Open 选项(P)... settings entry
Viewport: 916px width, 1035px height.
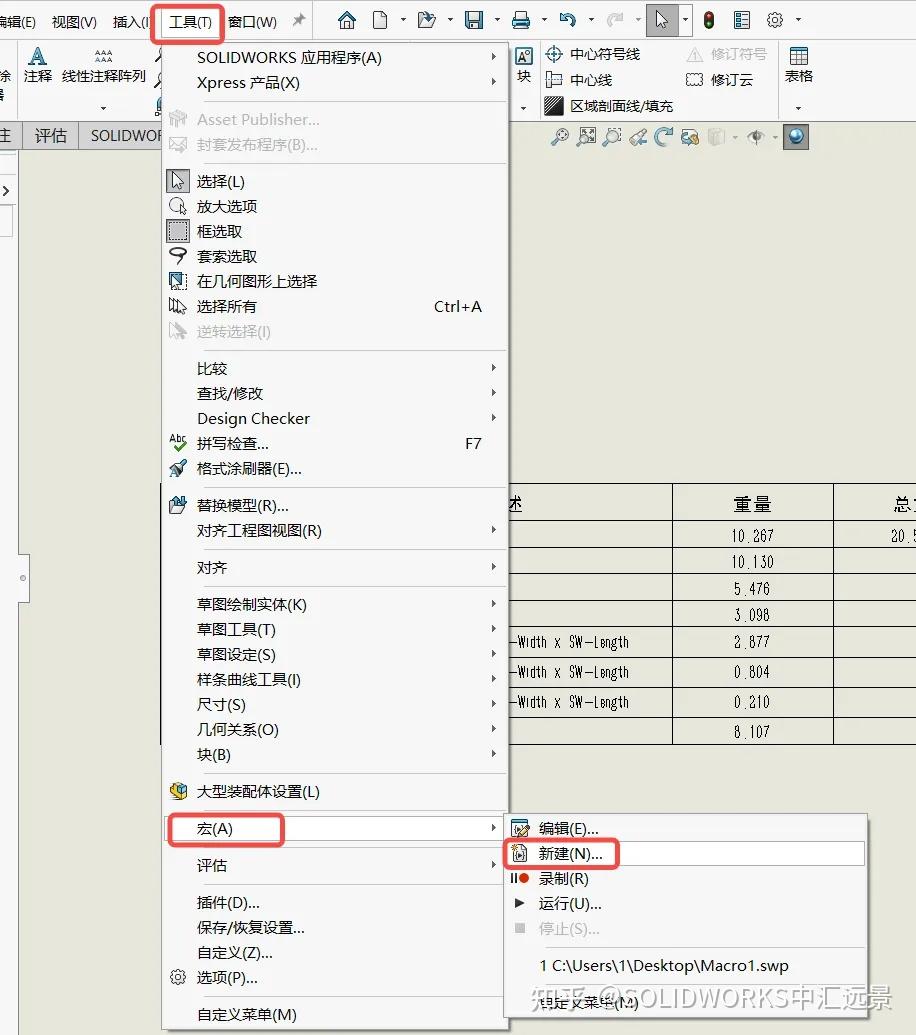[x=336, y=978]
